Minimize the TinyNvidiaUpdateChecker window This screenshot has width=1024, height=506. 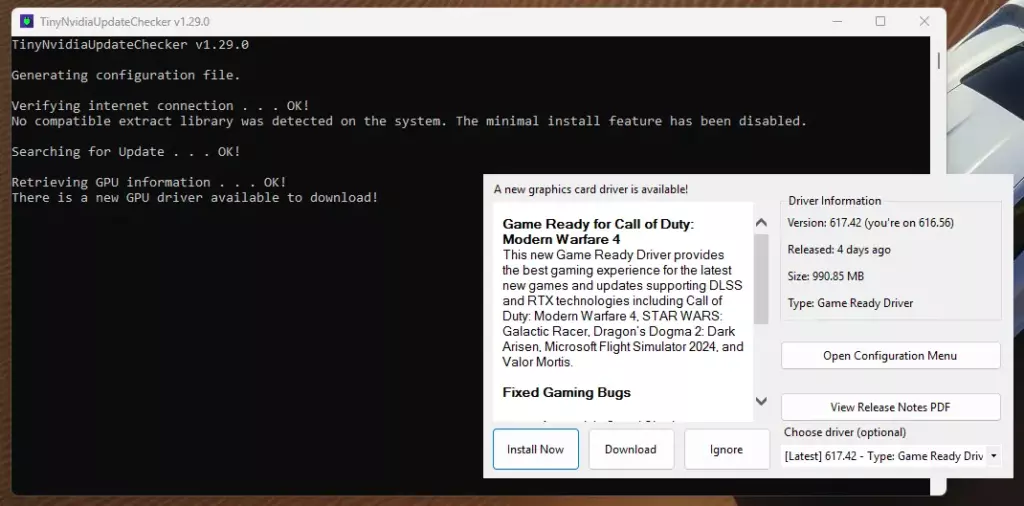838,22
